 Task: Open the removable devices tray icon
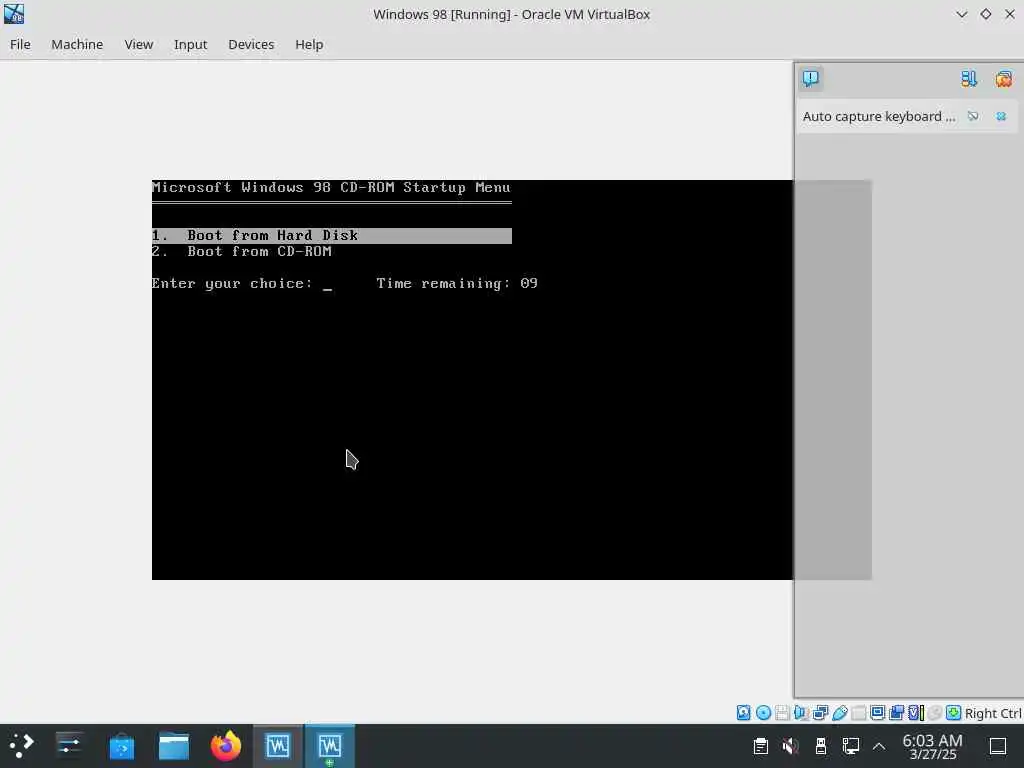[821, 746]
